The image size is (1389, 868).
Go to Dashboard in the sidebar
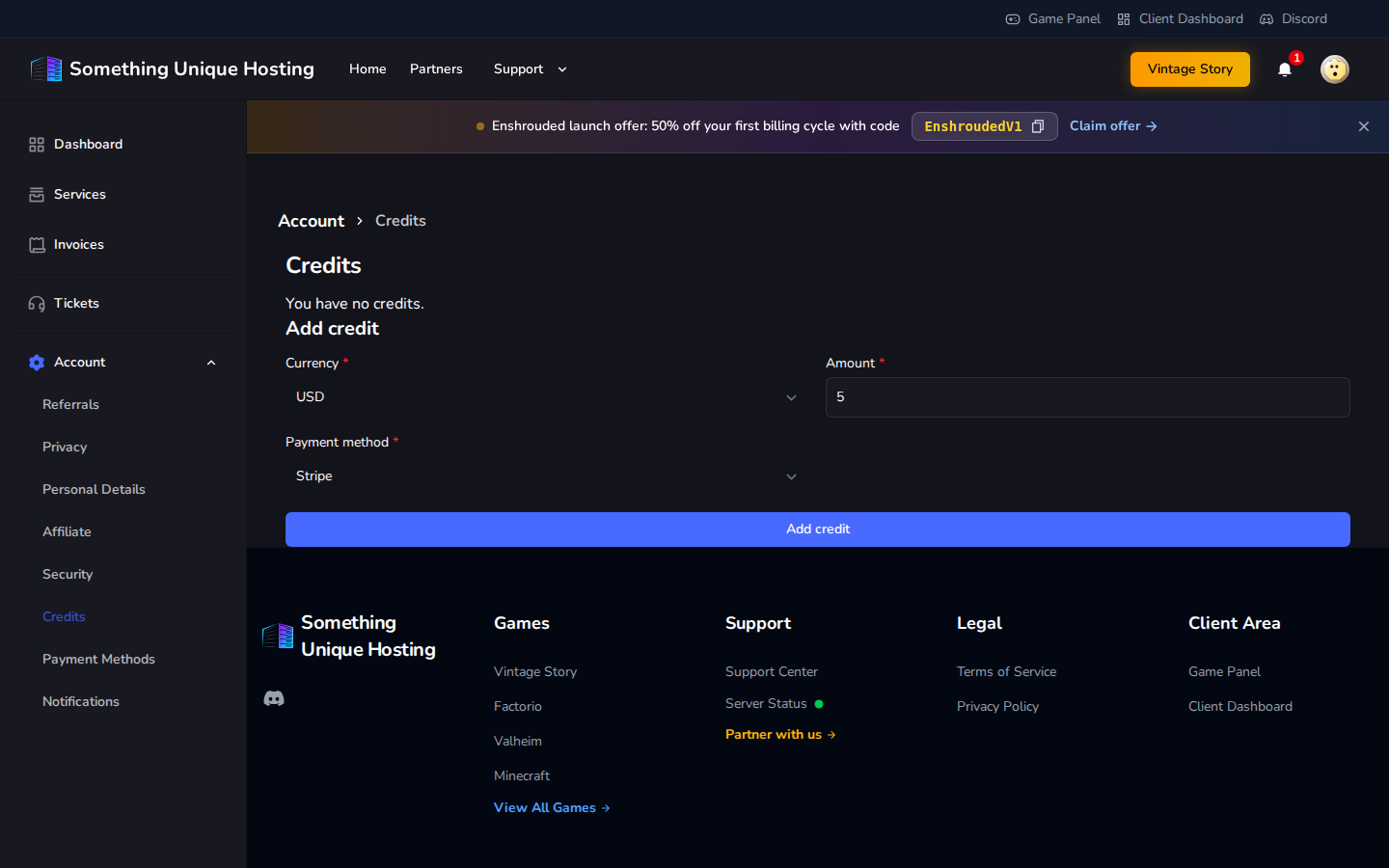pyautogui.click(x=123, y=145)
